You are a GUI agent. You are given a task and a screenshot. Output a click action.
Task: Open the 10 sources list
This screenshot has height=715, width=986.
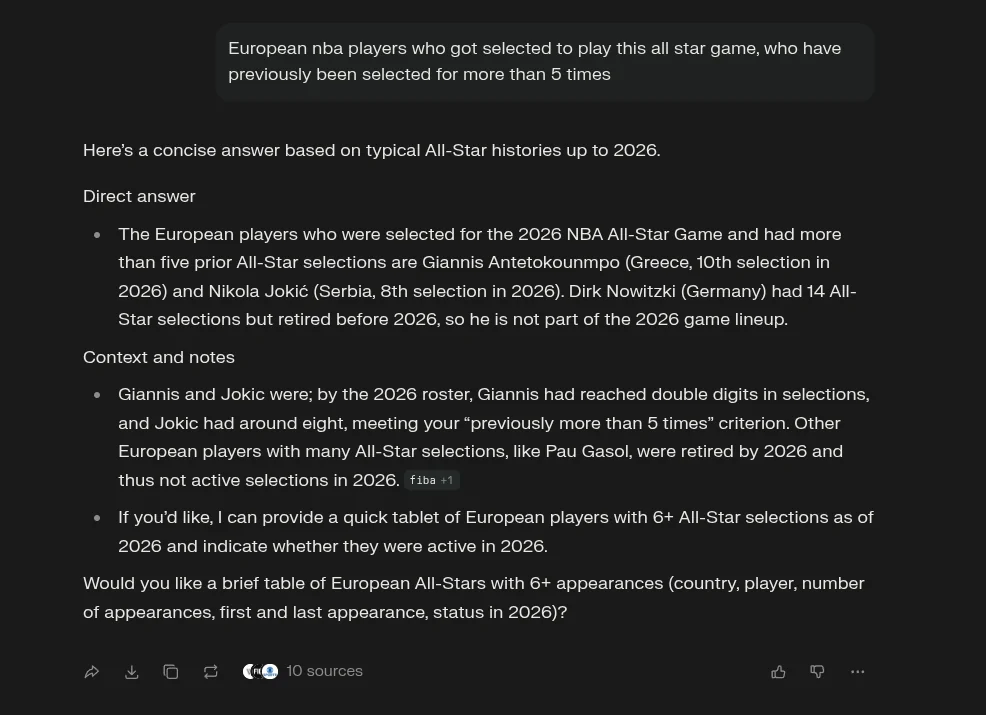[324, 671]
